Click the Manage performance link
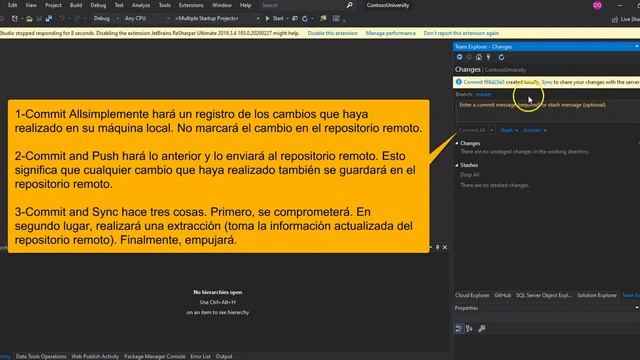Image resolution: width=640 pixels, height=360 pixels. pos(391,33)
